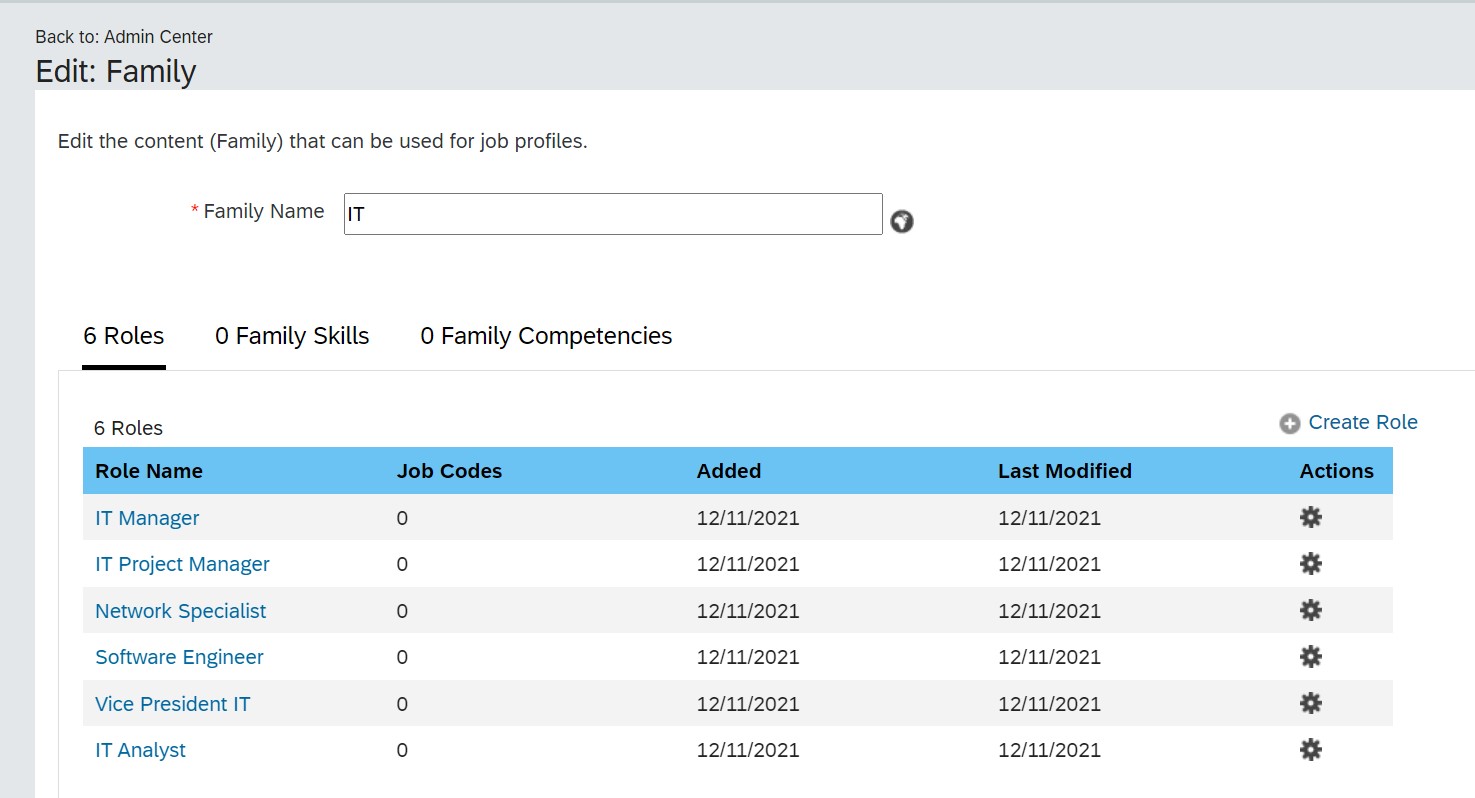
Task: Open the IT Project Manager role link
Action: coord(182,564)
